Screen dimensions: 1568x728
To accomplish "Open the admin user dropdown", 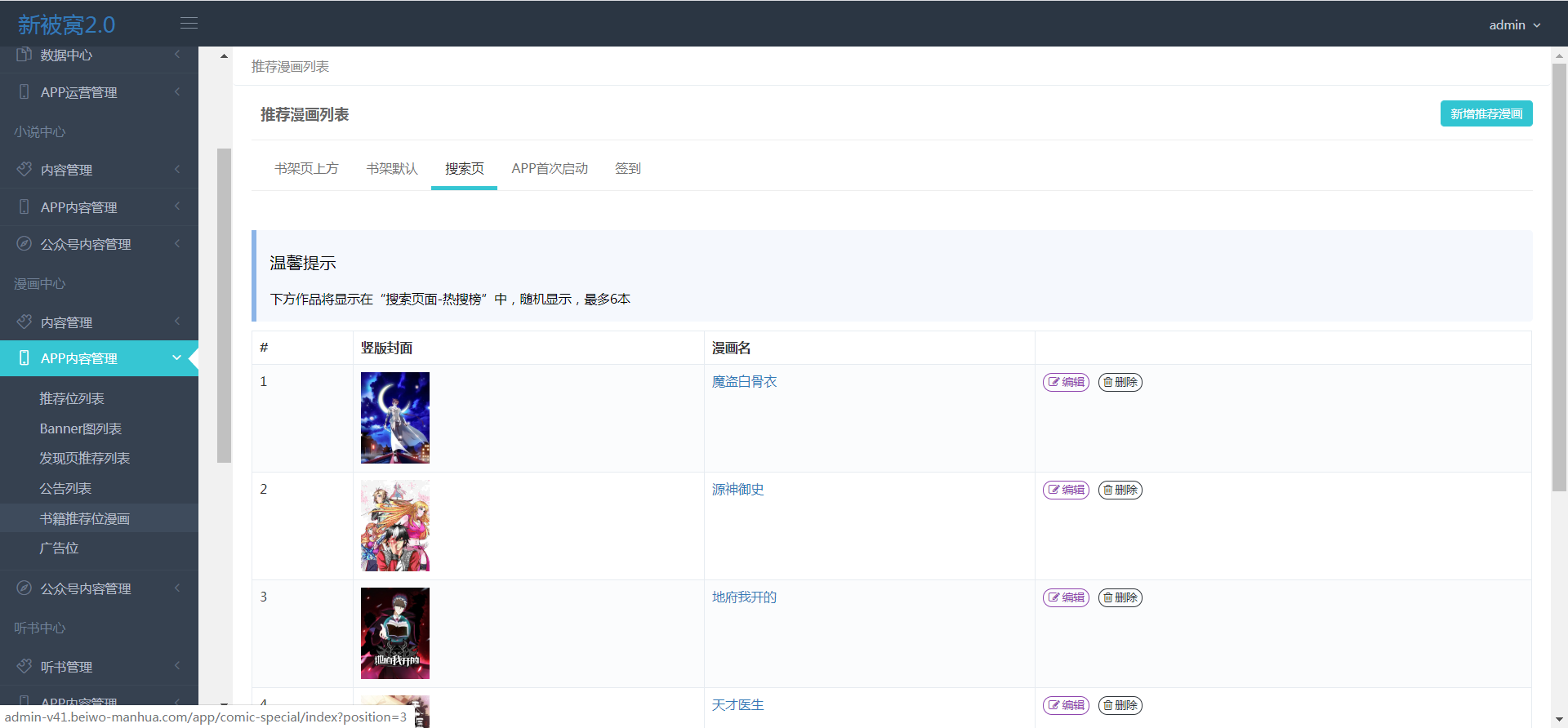I will pyautogui.click(x=1515, y=24).
